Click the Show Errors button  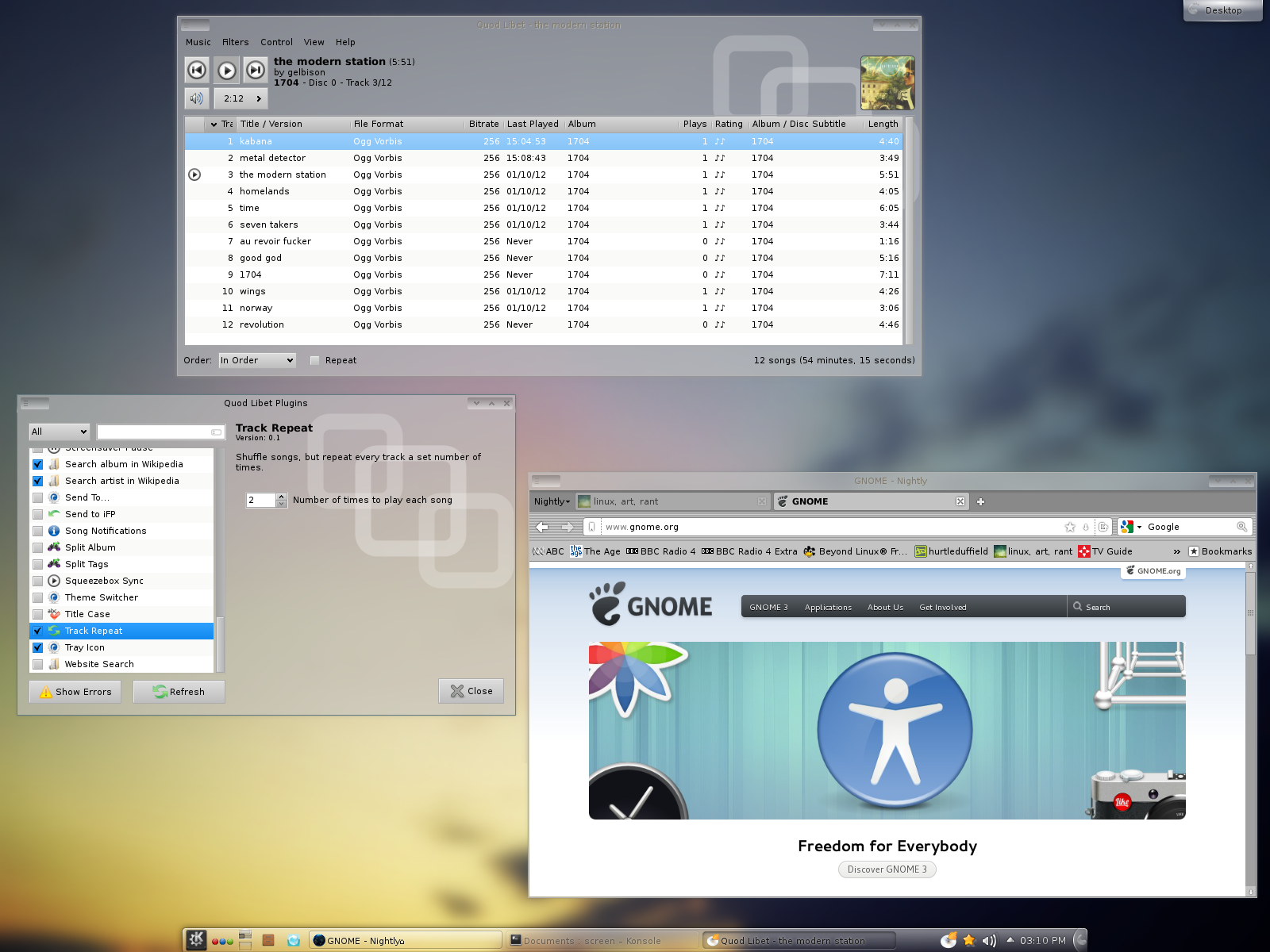(75, 692)
